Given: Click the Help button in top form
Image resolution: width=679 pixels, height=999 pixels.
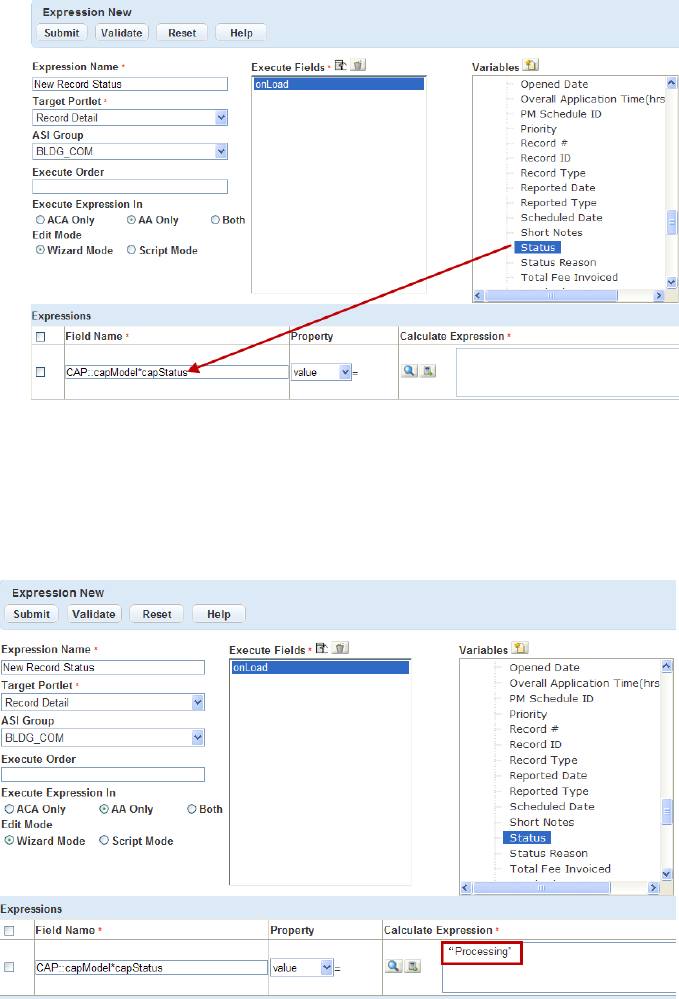Looking at the screenshot, I should (241, 32).
